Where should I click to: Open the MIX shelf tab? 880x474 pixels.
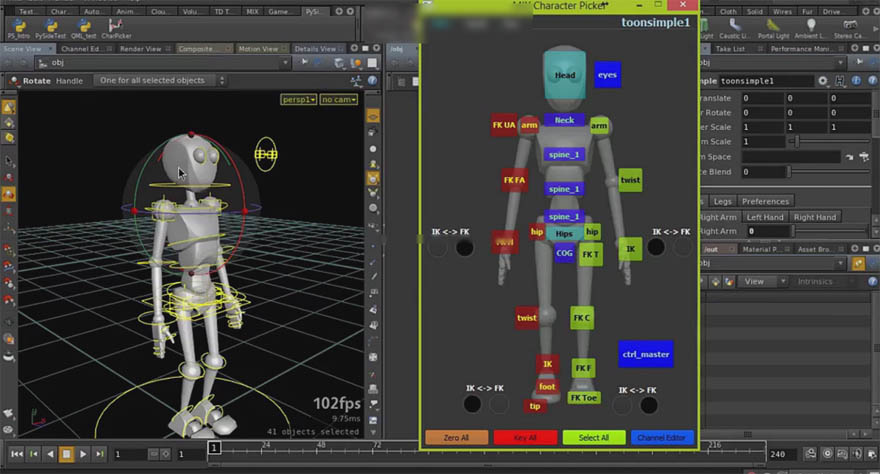coord(252,11)
